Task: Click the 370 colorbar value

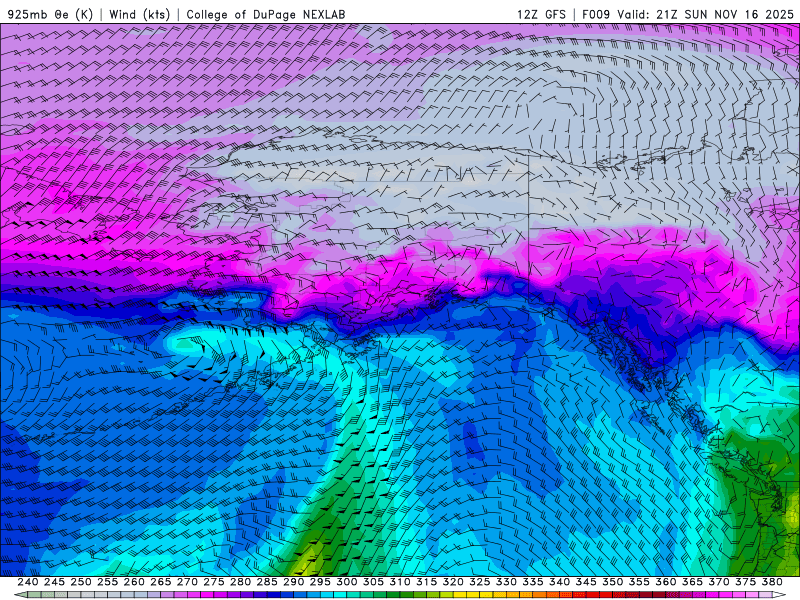Action: [x=719, y=582]
